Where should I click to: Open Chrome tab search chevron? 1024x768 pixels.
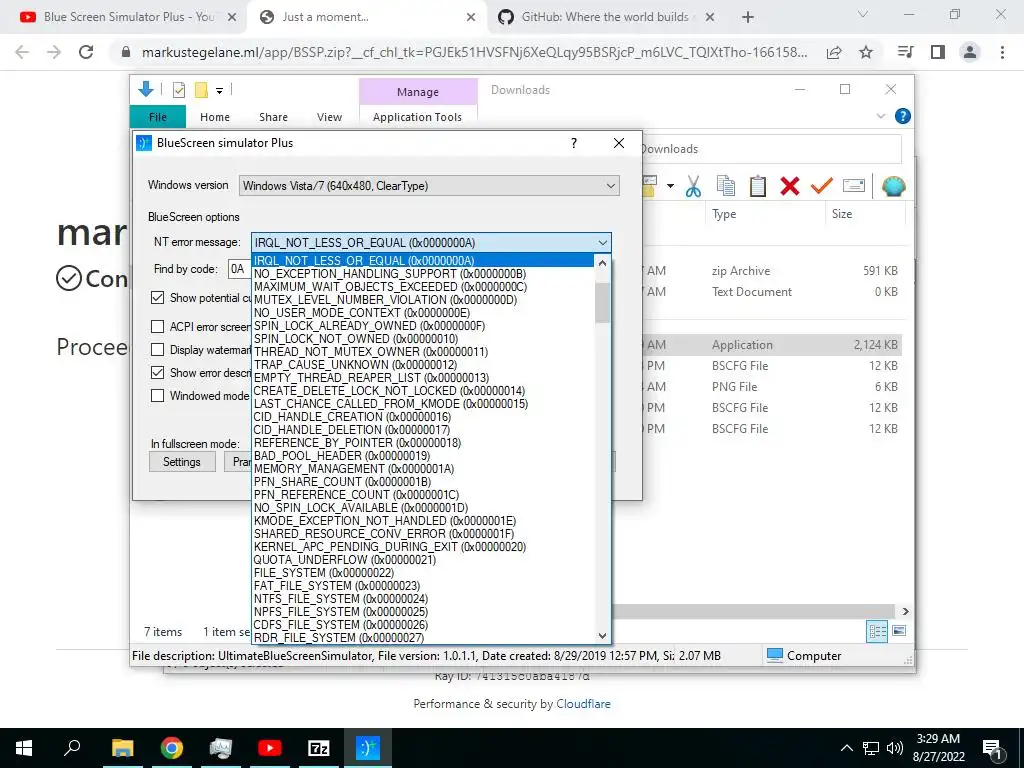point(863,14)
